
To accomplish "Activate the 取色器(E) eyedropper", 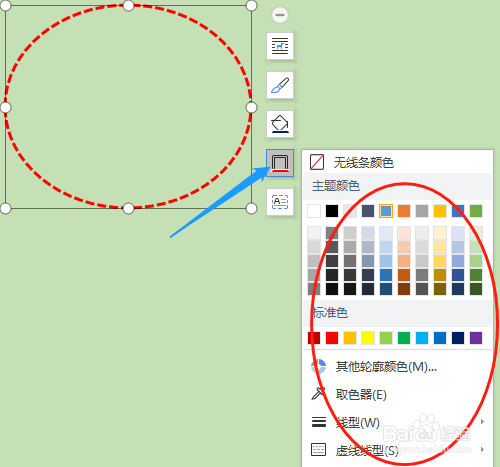I will click(397, 394).
